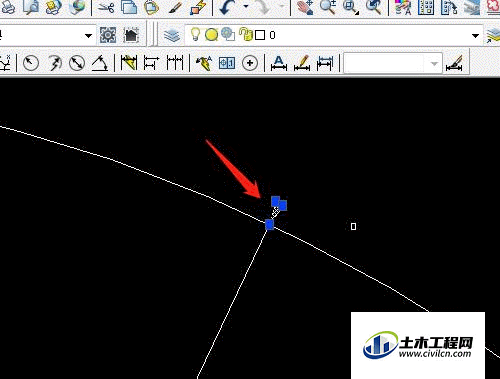Open the Zoom Window flyout
Image resolution: width=500 pixels, height=379 pixels.
(x=350, y=7)
